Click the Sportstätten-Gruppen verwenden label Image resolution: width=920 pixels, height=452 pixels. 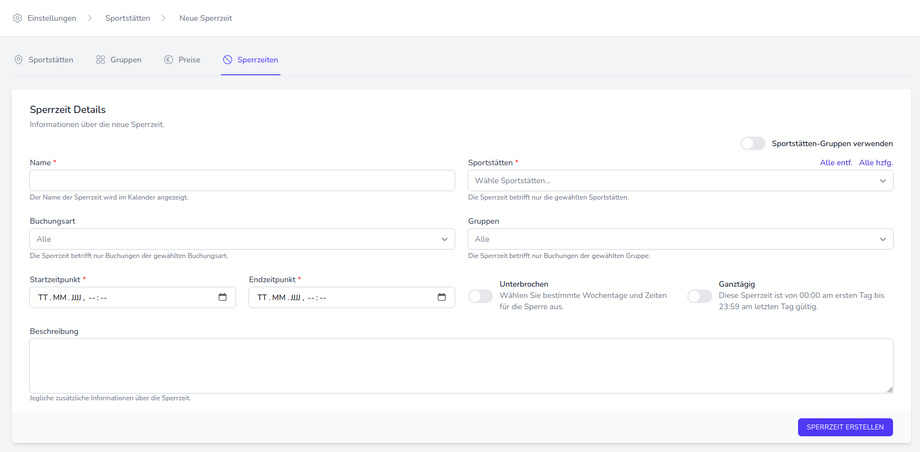(x=833, y=143)
